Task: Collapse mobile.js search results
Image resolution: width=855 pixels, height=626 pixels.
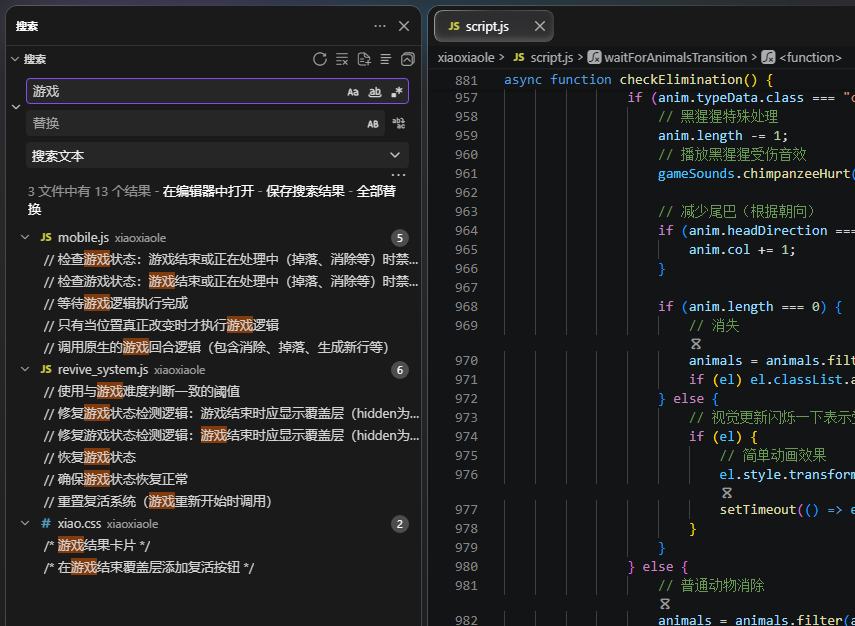Action: tap(25, 237)
